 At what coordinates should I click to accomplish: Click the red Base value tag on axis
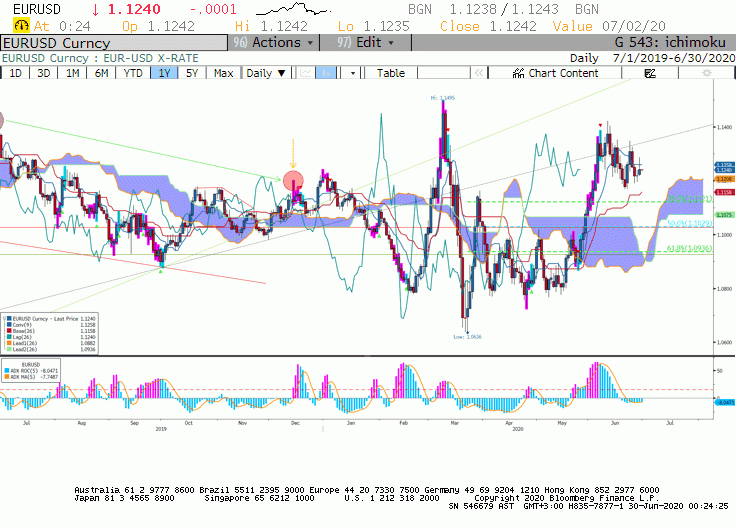click(724, 192)
